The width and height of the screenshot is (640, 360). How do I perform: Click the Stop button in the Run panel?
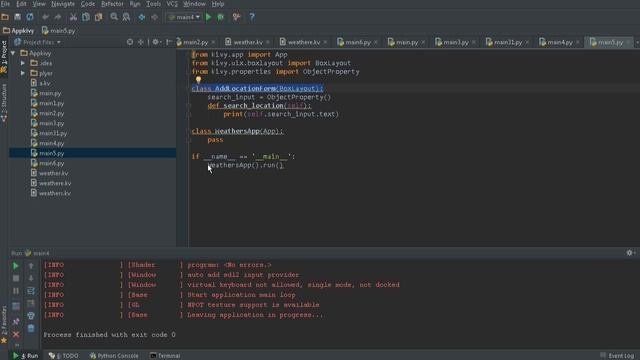click(x=16, y=278)
